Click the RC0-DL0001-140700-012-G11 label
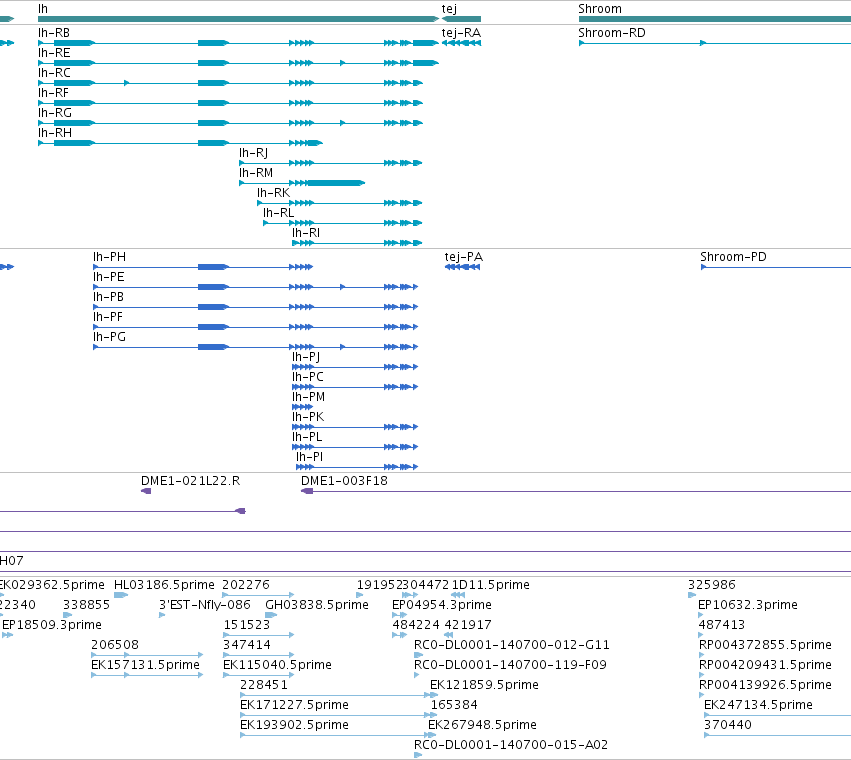This screenshot has width=851, height=760. [x=512, y=645]
